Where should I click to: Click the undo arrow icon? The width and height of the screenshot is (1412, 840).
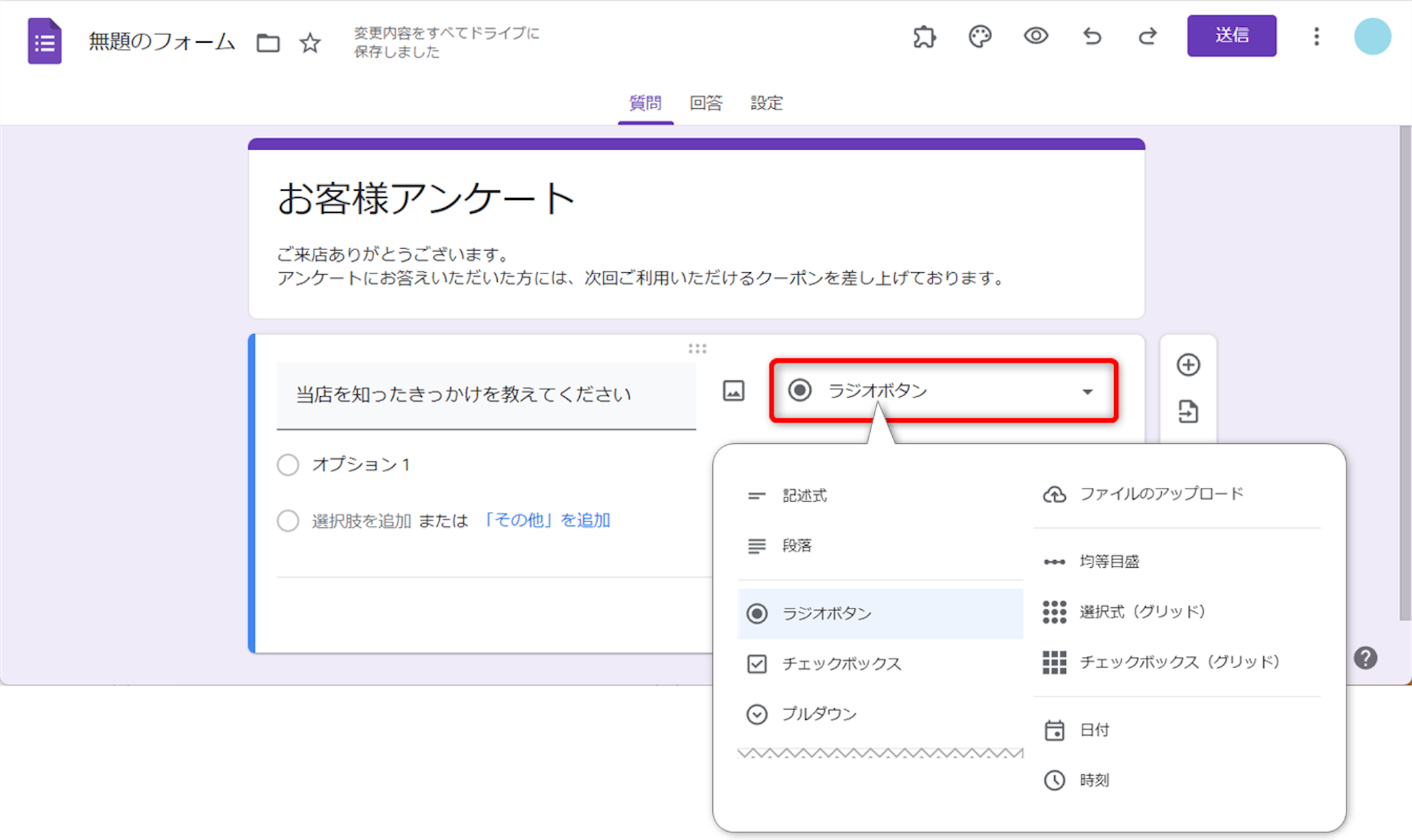pyautogui.click(x=1091, y=37)
